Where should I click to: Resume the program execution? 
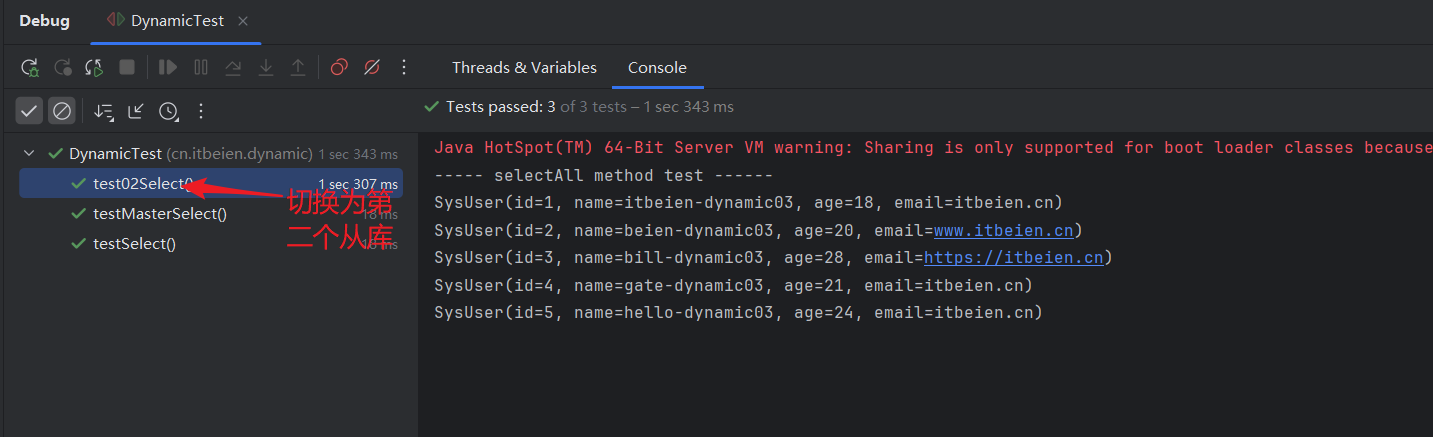[x=168, y=68]
